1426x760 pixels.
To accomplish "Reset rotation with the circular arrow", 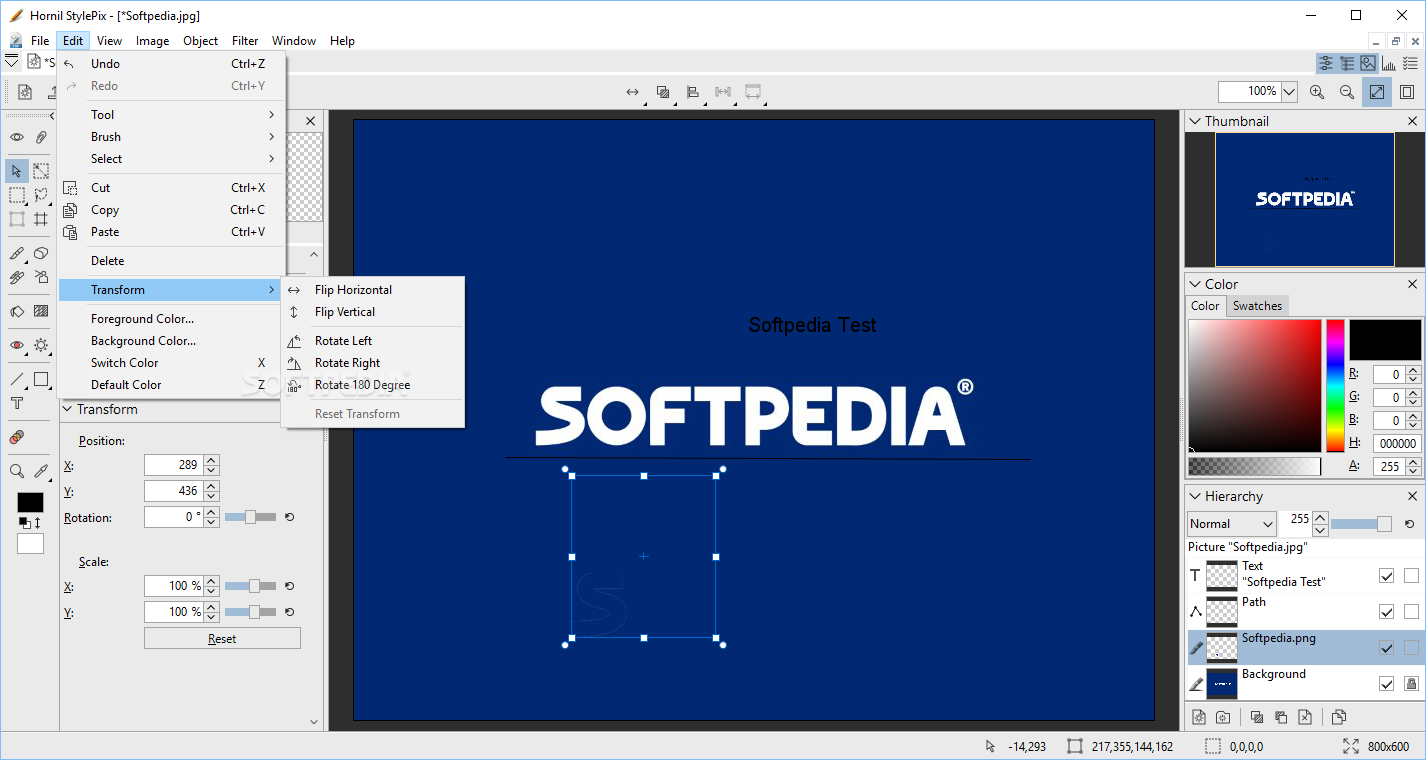I will tap(290, 517).
